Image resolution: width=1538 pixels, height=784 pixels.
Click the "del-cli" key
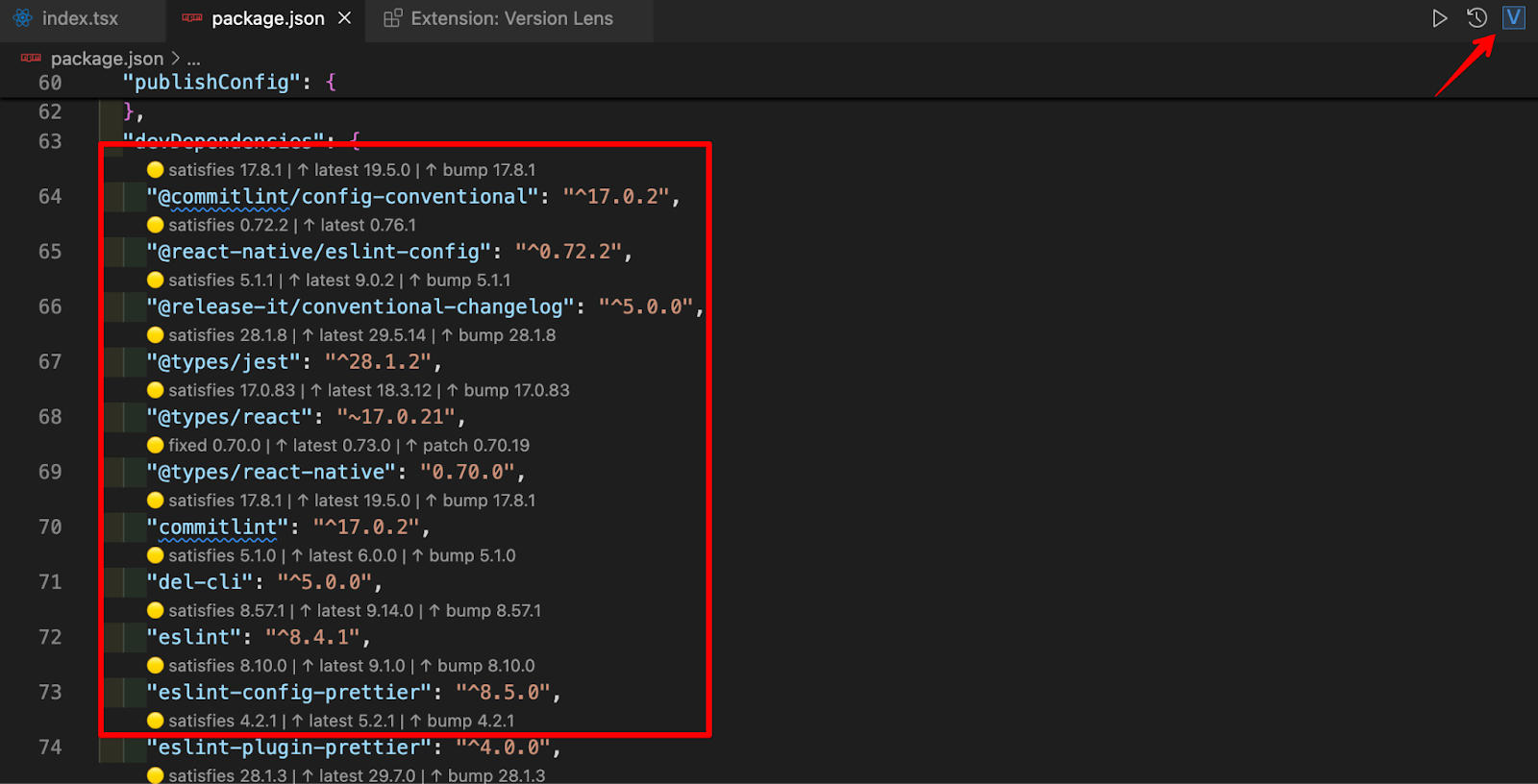[199, 582]
